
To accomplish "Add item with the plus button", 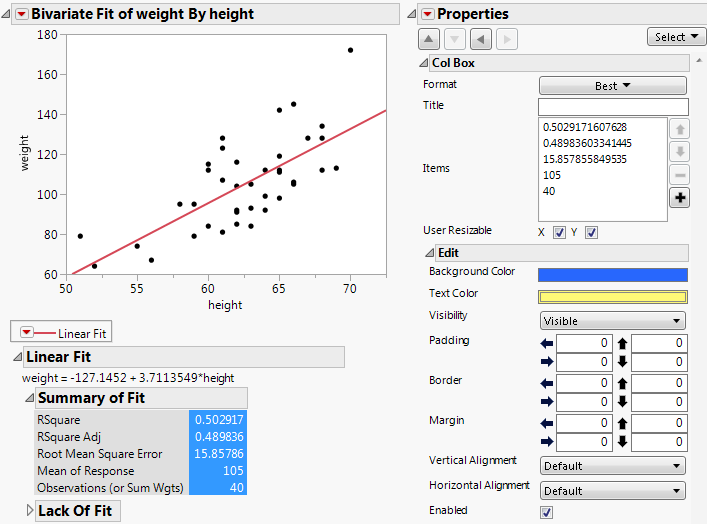I will pos(679,198).
